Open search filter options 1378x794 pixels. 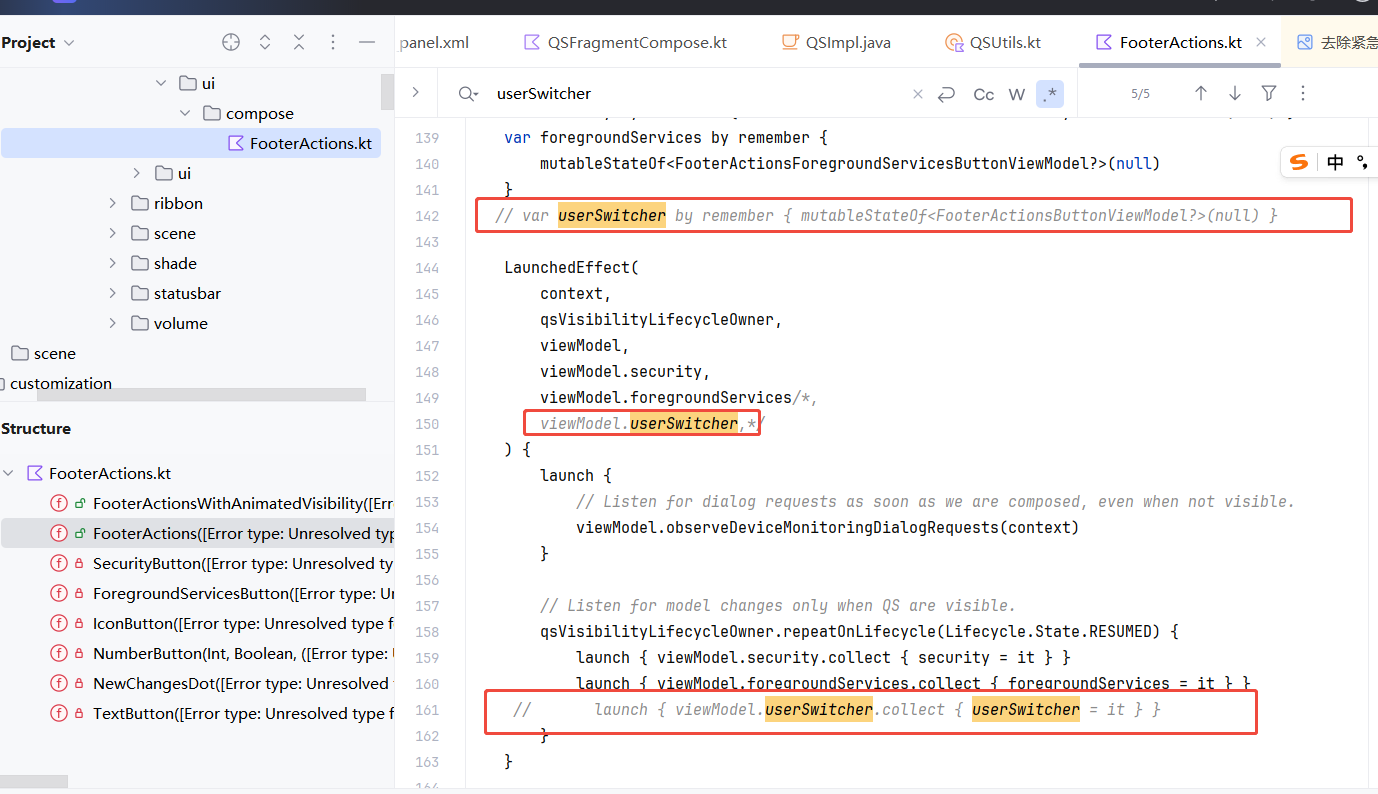coord(1269,93)
